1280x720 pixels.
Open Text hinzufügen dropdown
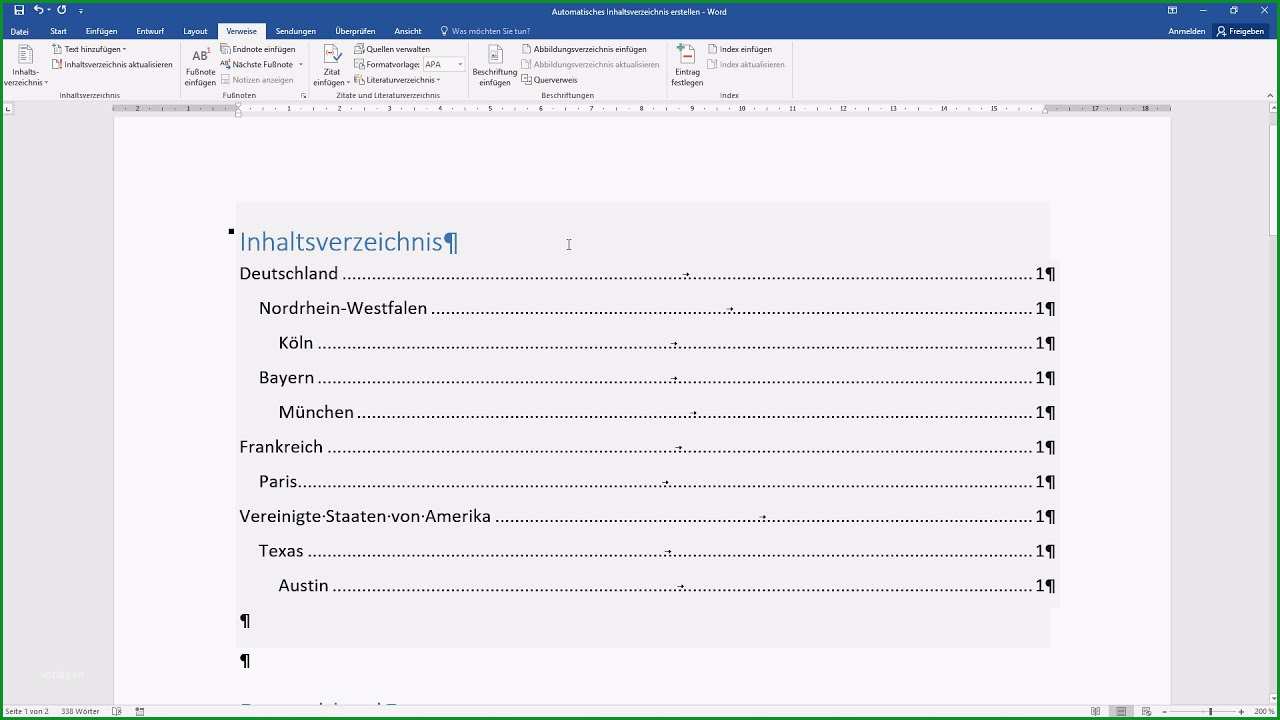point(89,49)
